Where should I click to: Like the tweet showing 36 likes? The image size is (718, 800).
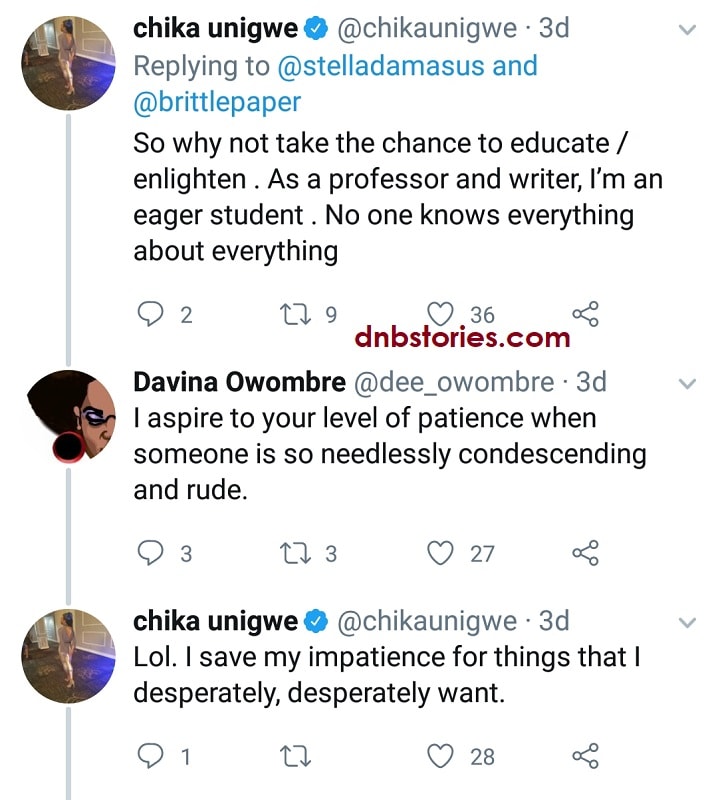point(440,314)
